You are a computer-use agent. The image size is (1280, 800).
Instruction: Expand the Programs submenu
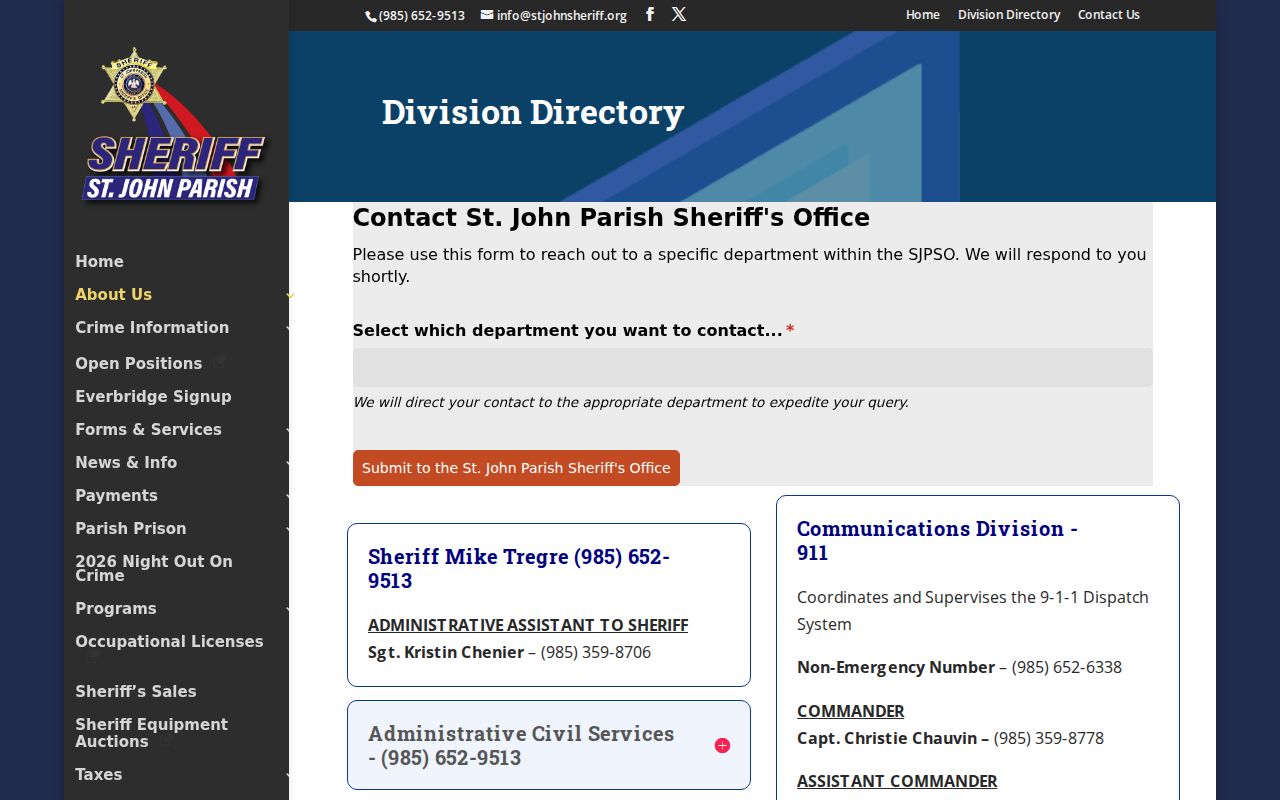point(289,609)
